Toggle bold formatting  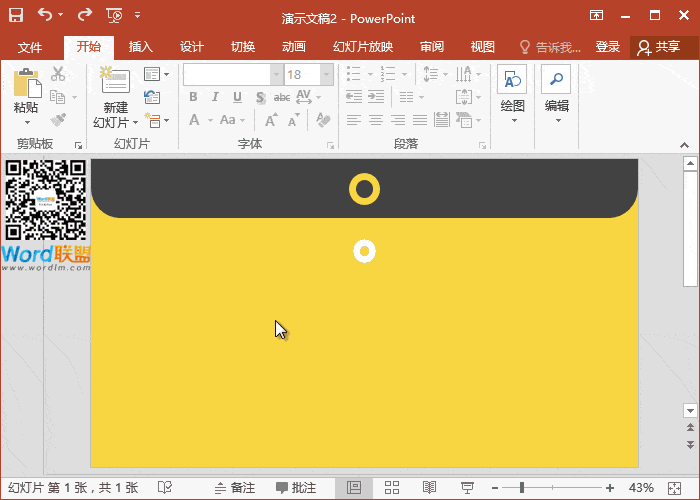click(x=194, y=97)
